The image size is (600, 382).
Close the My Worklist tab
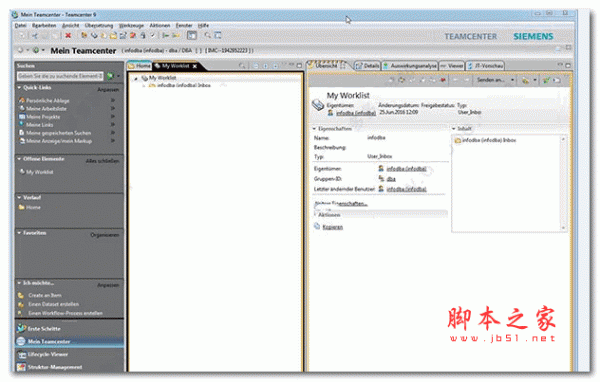(x=195, y=66)
